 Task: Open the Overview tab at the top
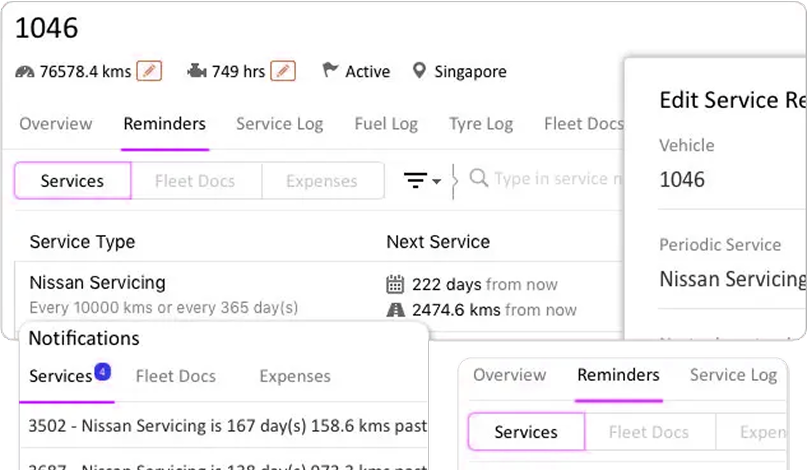tap(56, 124)
